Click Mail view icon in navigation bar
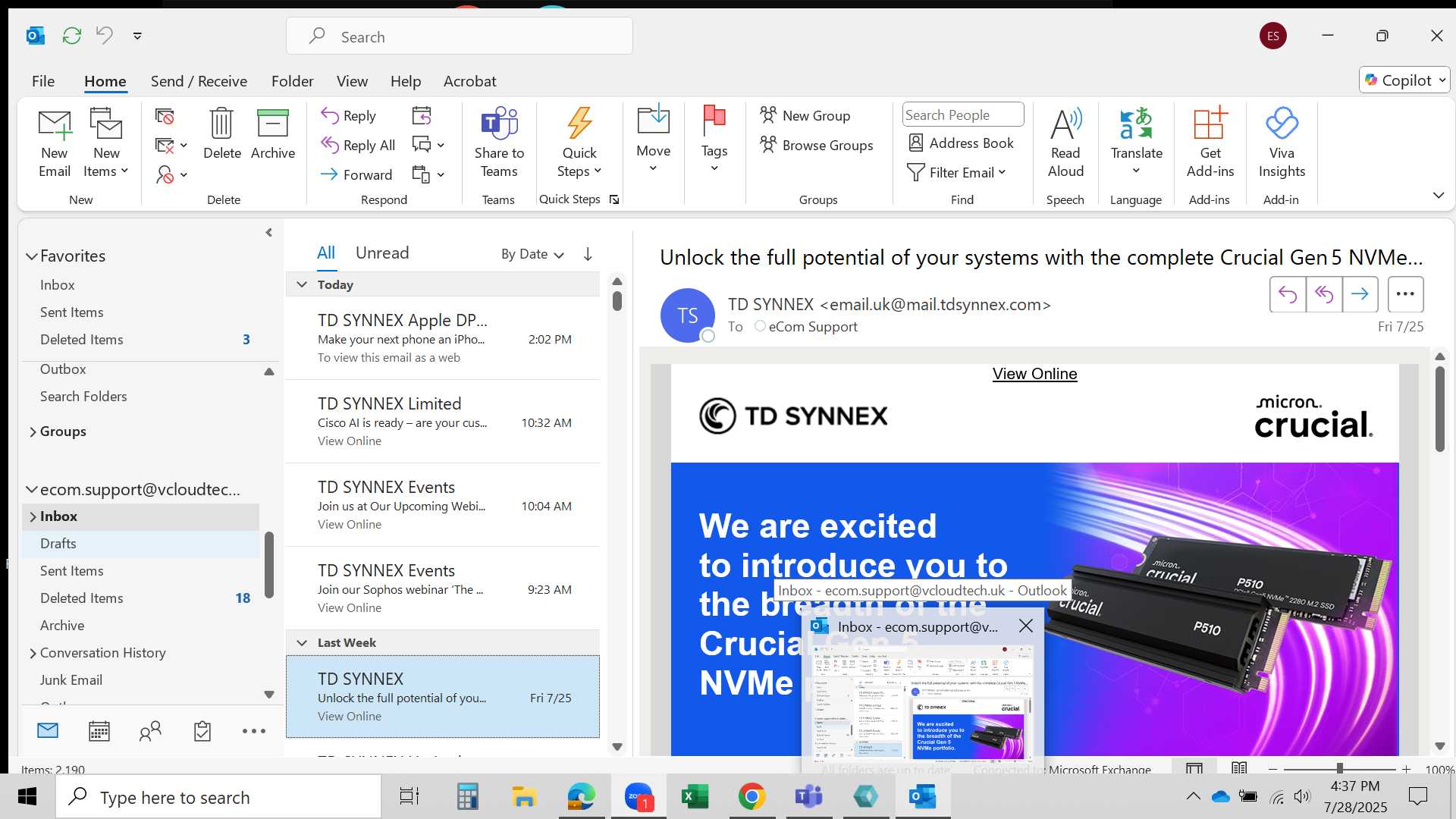Image resolution: width=1456 pixels, height=819 pixels. 48,730
